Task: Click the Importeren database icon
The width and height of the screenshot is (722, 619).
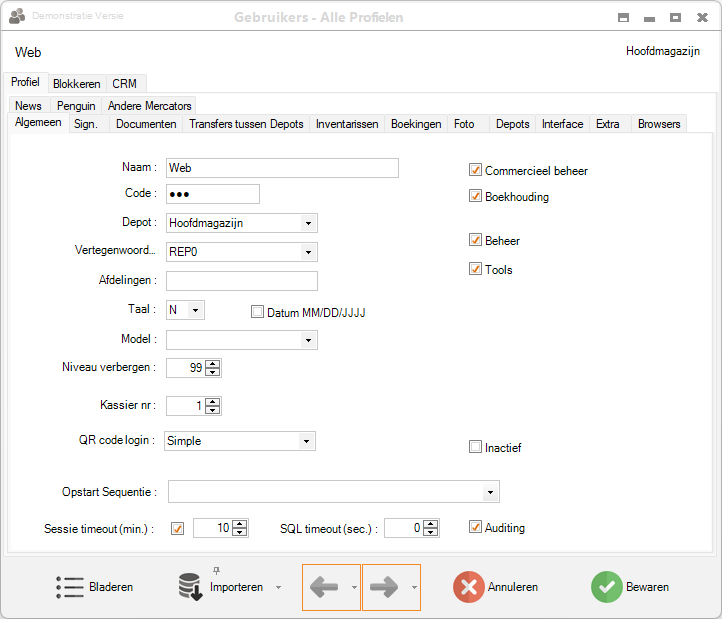Action: pyautogui.click(x=191, y=587)
